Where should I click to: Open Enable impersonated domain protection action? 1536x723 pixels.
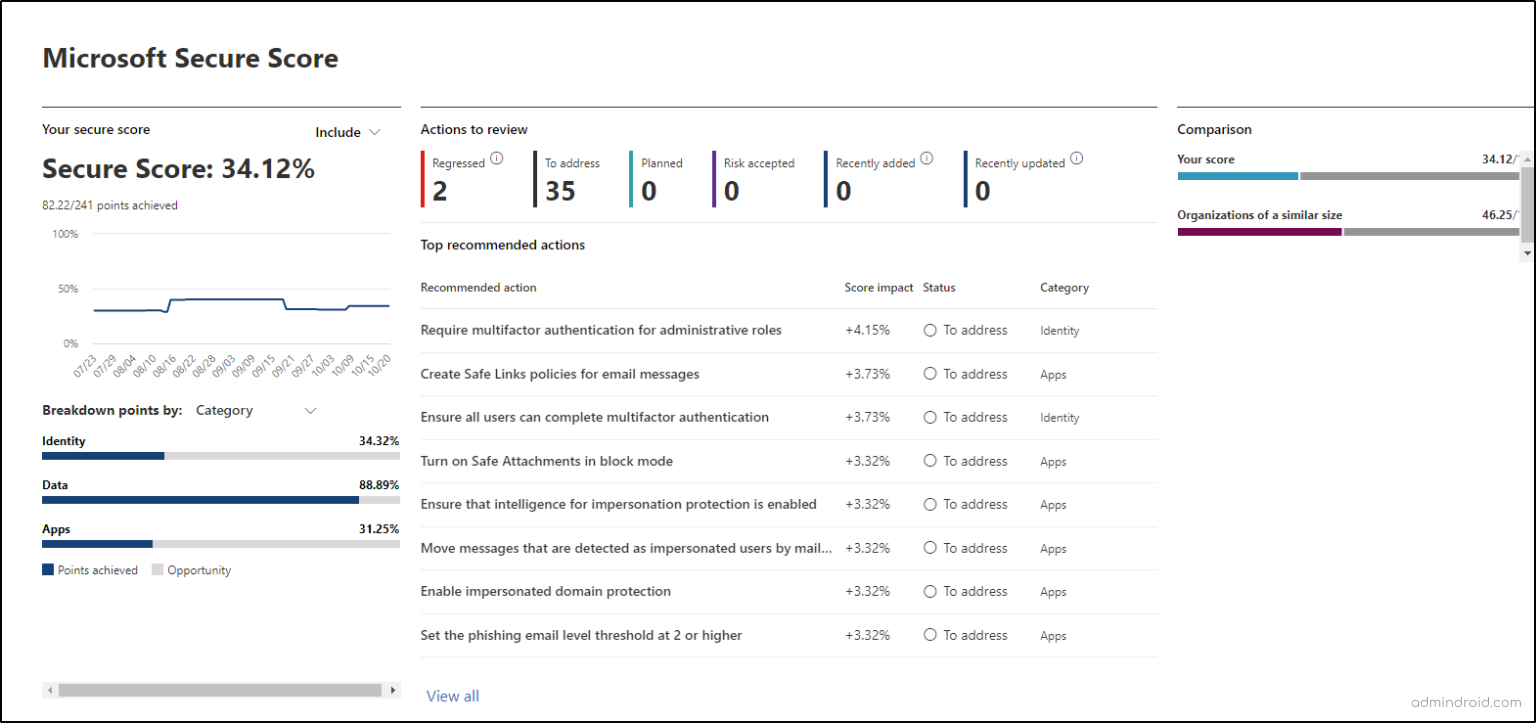point(545,592)
